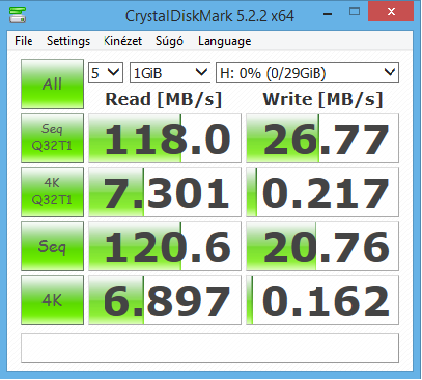This screenshot has width=422, height=380.
Task: Open the Kinézet menu
Action: 123,41
